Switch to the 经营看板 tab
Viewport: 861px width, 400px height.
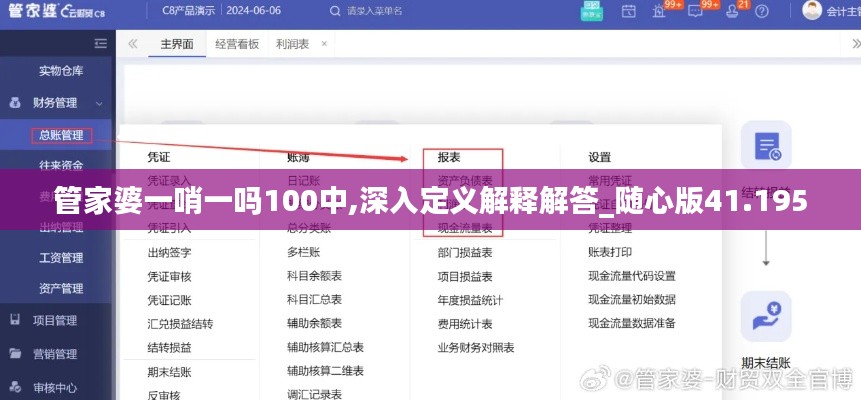coord(237,44)
